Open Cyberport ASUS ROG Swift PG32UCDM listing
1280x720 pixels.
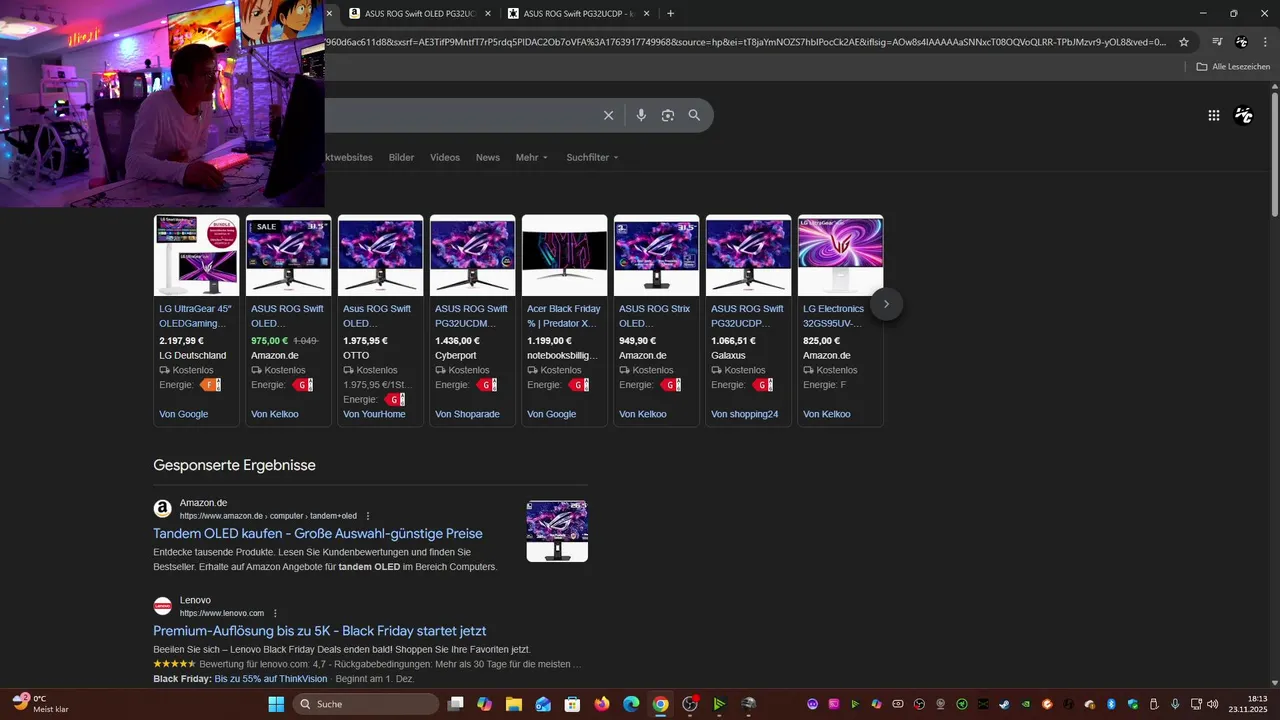pyautogui.click(x=471, y=316)
